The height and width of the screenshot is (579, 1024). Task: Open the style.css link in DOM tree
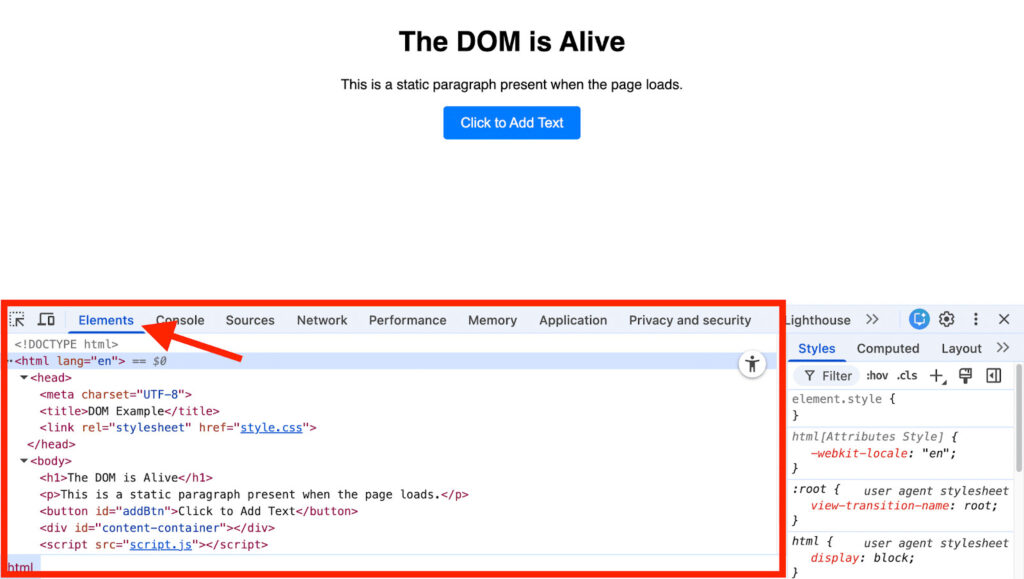[x=271, y=428]
